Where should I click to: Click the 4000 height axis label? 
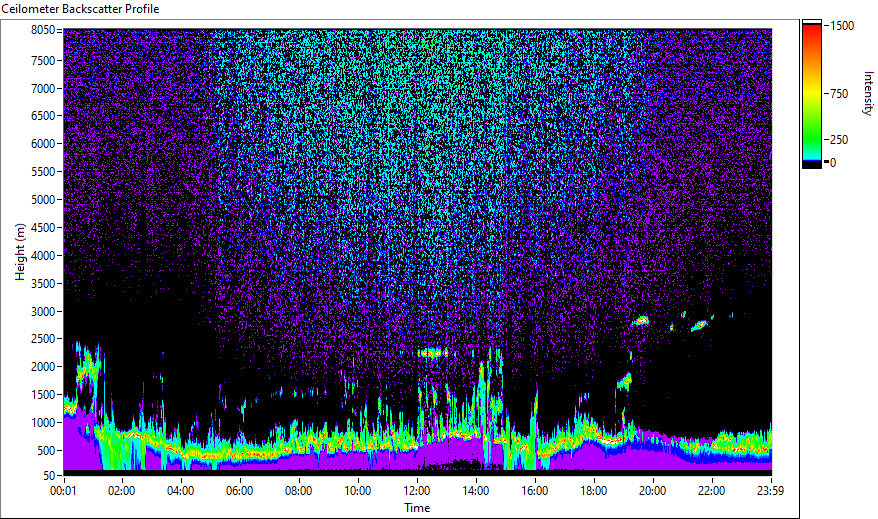43,256
